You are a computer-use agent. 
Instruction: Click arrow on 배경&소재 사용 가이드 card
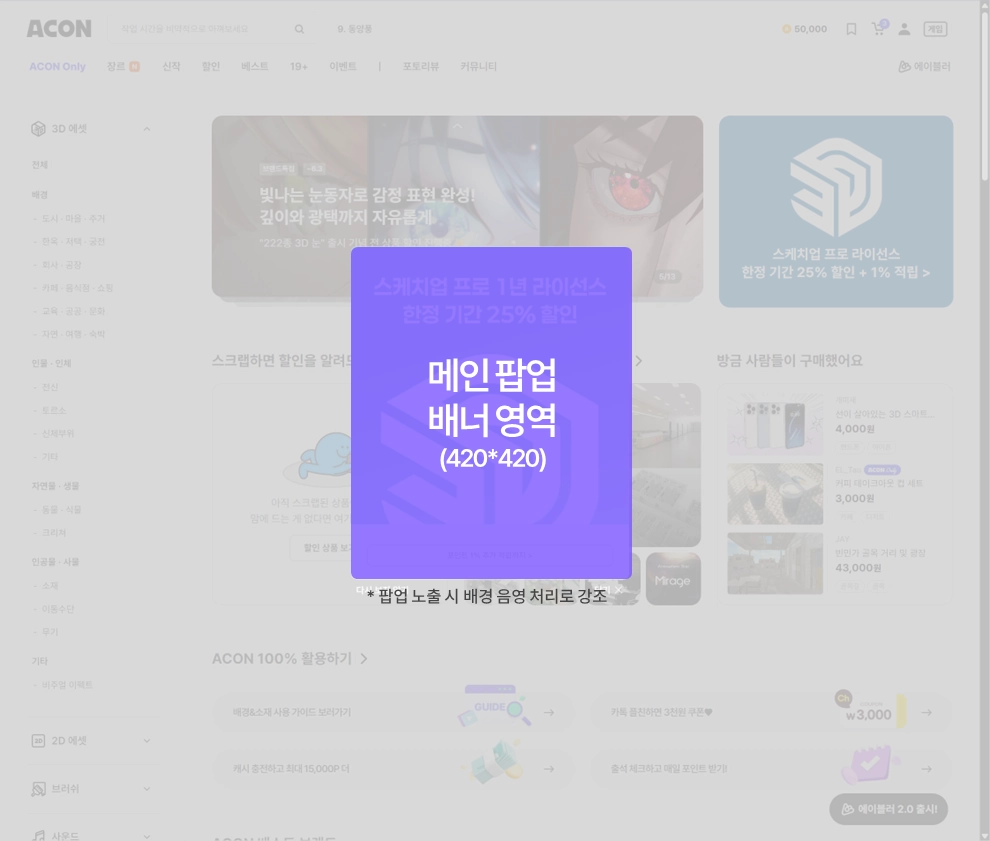click(549, 712)
